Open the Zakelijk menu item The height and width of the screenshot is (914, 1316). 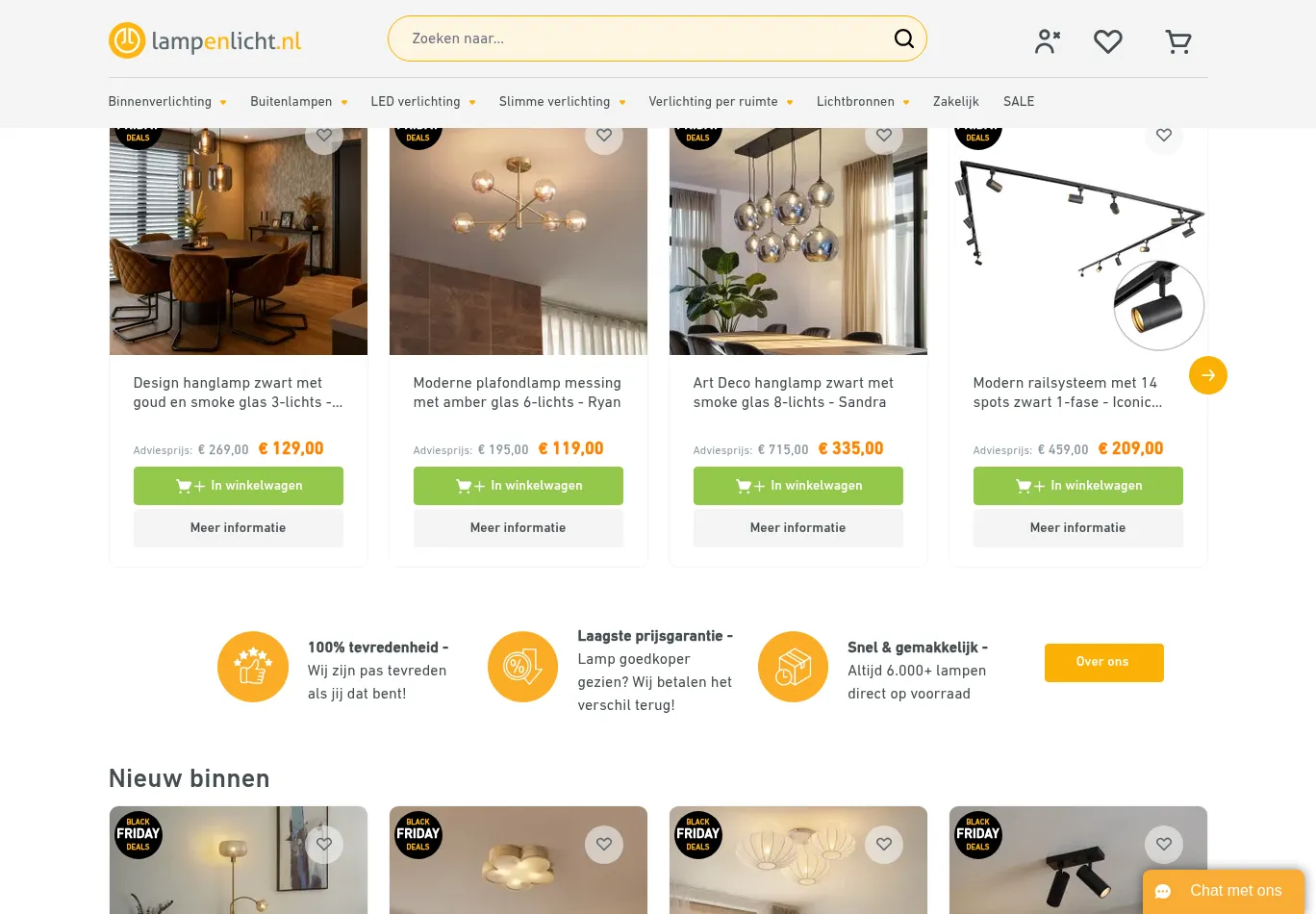pos(956,101)
